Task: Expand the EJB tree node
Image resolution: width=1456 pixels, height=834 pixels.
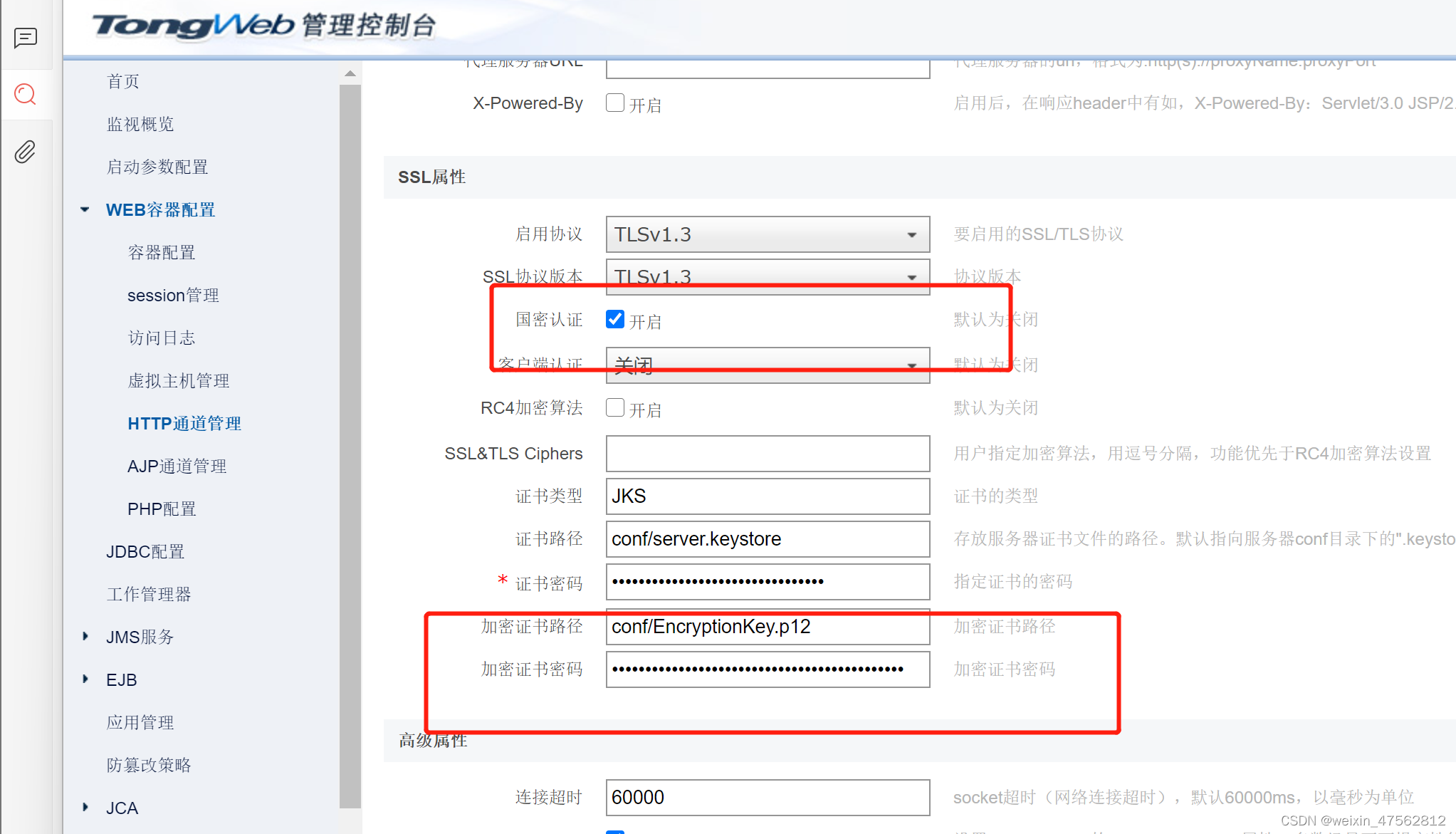Action: [85, 679]
